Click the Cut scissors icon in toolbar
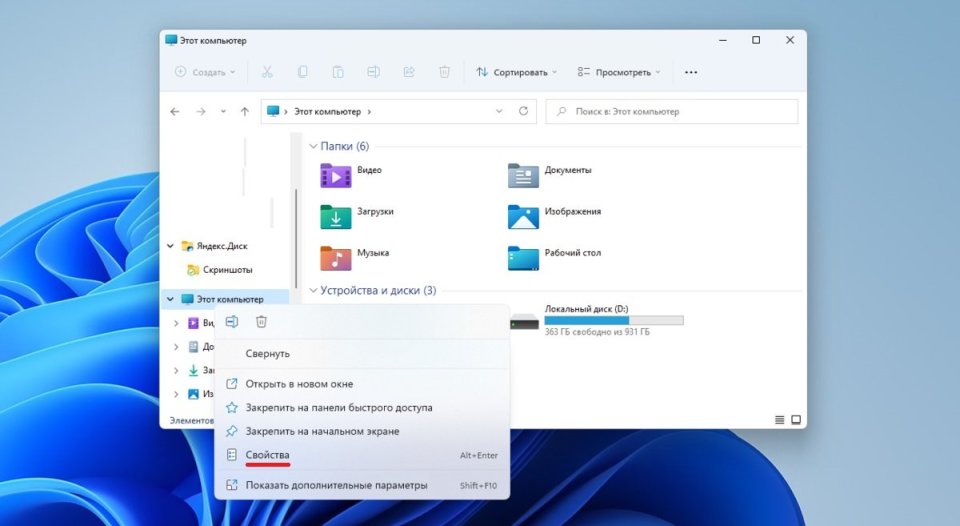 [267, 72]
